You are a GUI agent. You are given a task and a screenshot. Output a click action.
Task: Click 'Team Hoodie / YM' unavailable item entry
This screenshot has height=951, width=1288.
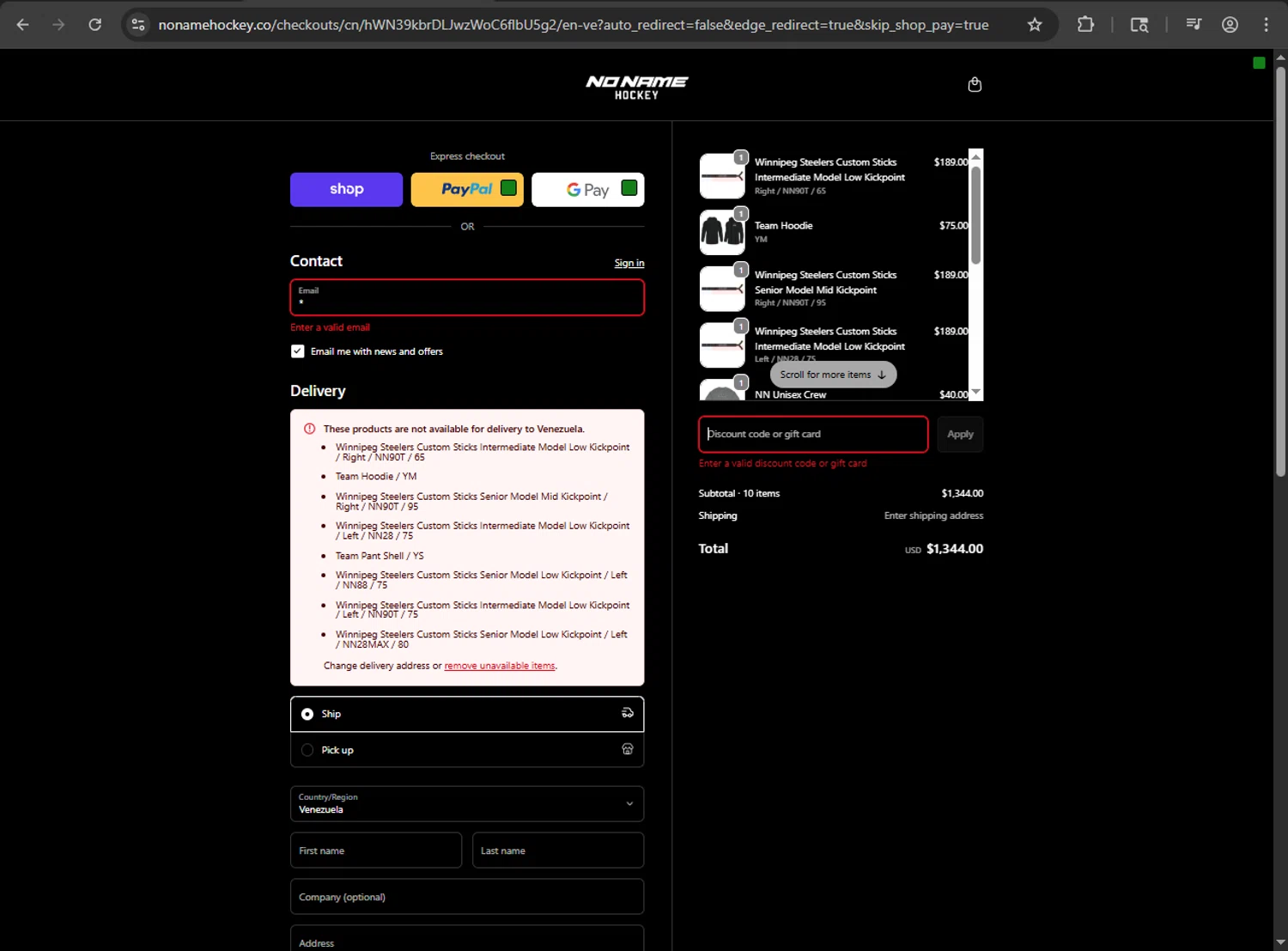(x=376, y=476)
